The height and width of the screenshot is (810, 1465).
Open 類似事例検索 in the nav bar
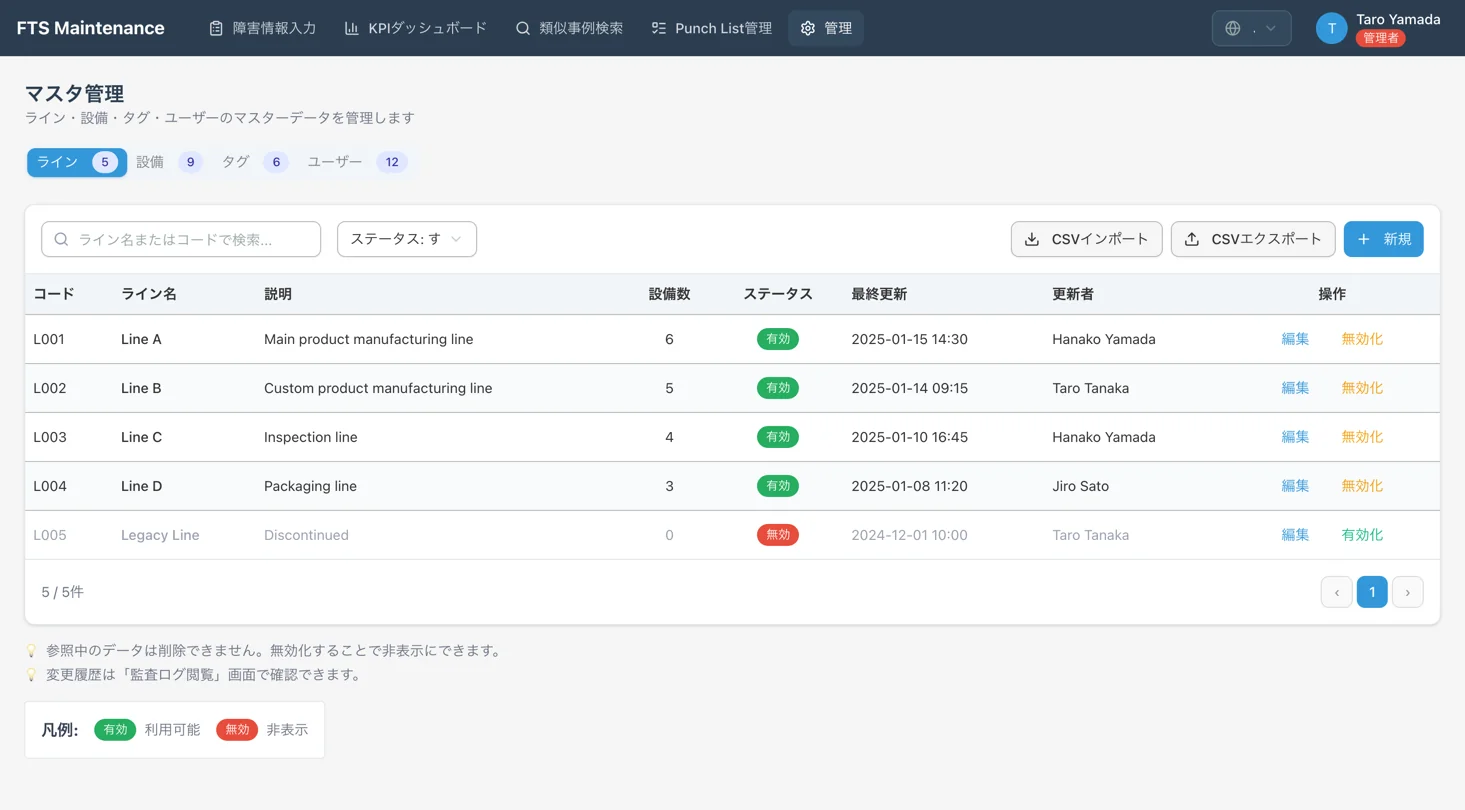(x=569, y=28)
